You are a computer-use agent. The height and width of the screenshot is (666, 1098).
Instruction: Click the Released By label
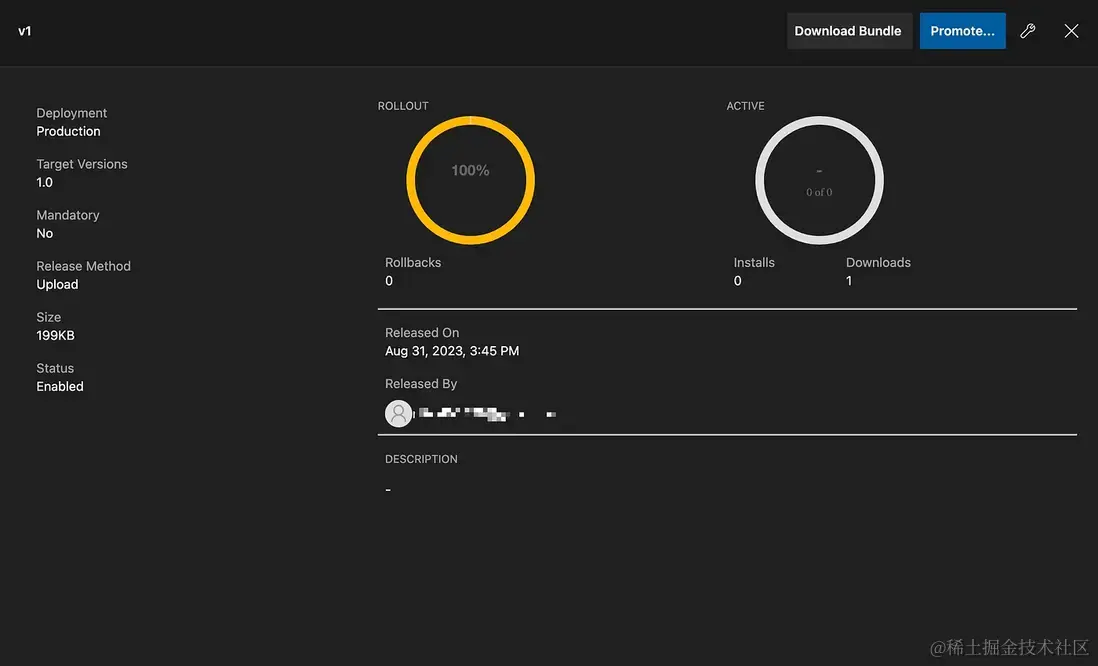tap(420, 384)
